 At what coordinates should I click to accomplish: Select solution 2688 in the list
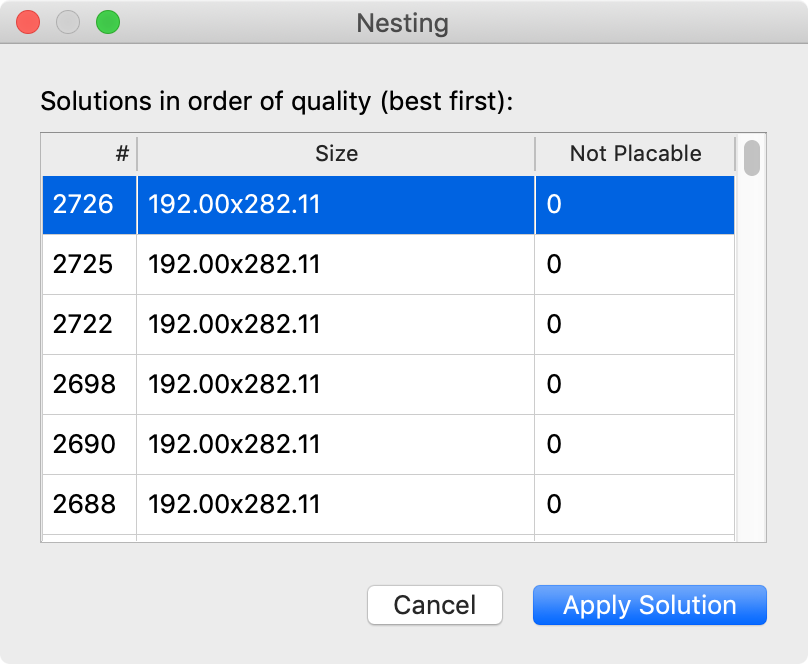coord(84,504)
